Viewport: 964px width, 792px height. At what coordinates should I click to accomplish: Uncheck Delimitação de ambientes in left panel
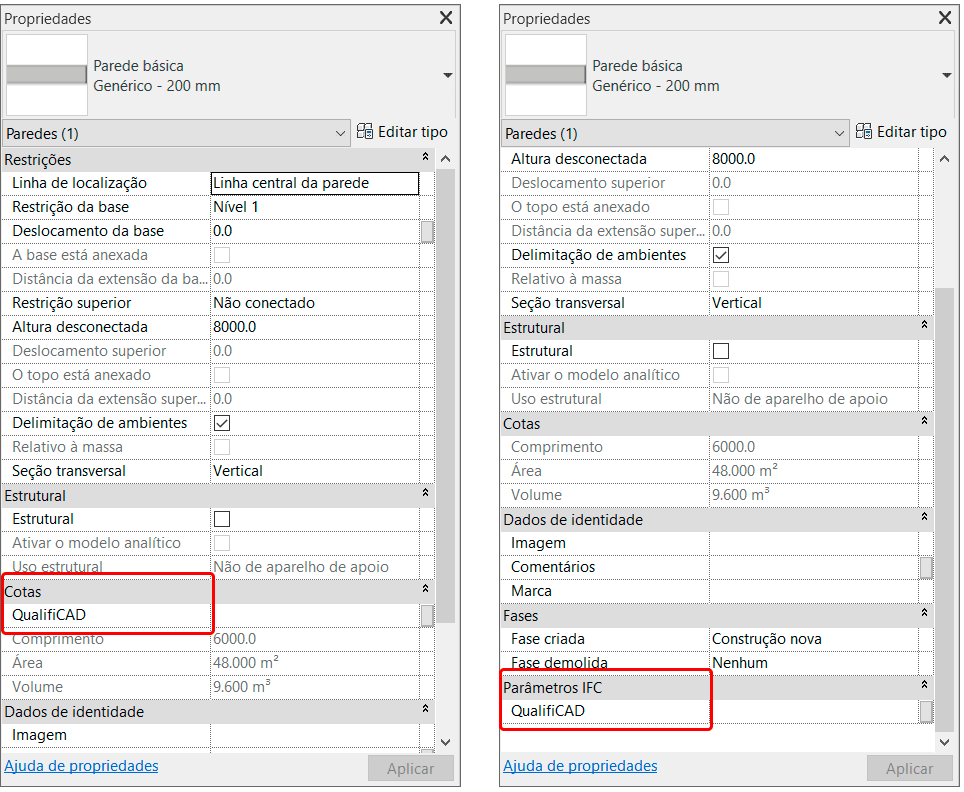(222, 423)
